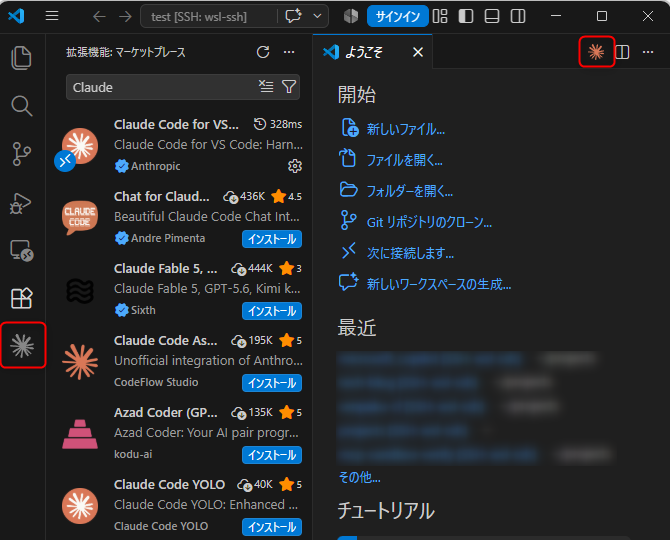This screenshot has width=670, height=540.
Task: Click the Git リポジトリのクローン link
Action: click(429, 222)
